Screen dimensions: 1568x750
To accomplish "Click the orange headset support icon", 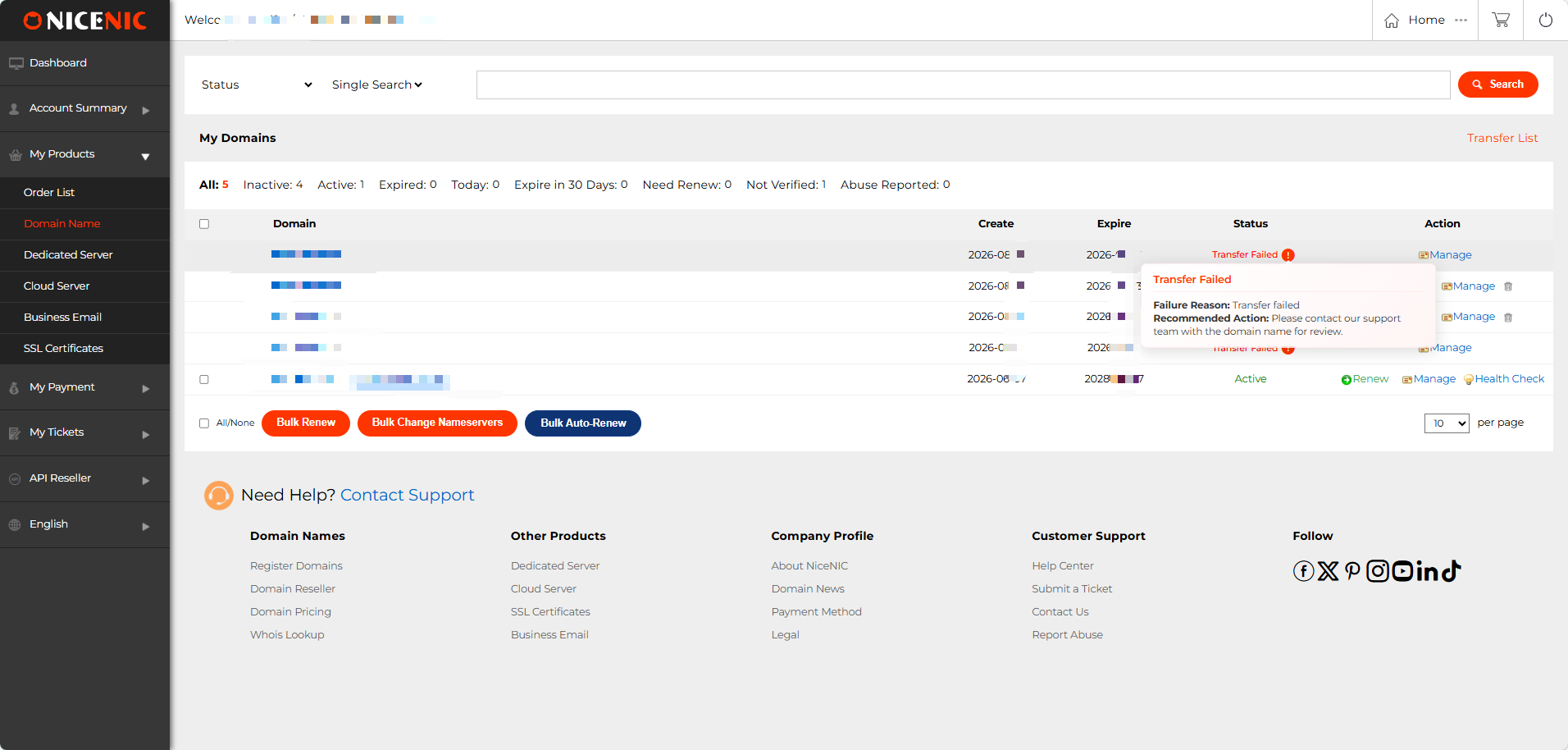I will click(x=219, y=496).
